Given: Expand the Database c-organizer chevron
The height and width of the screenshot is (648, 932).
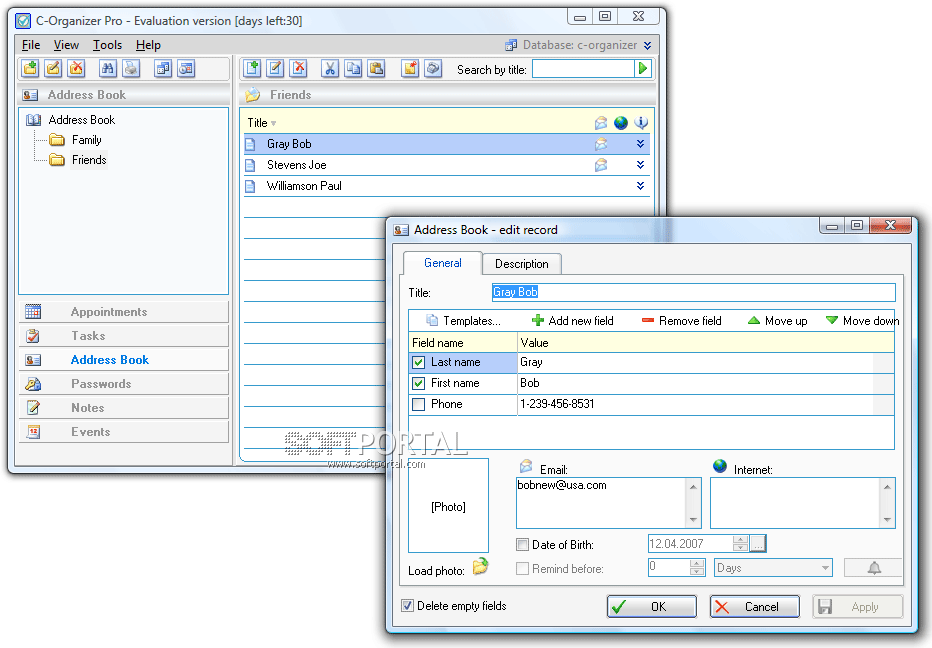Looking at the screenshot, I should pyautogui.click(x=647, y=45).
